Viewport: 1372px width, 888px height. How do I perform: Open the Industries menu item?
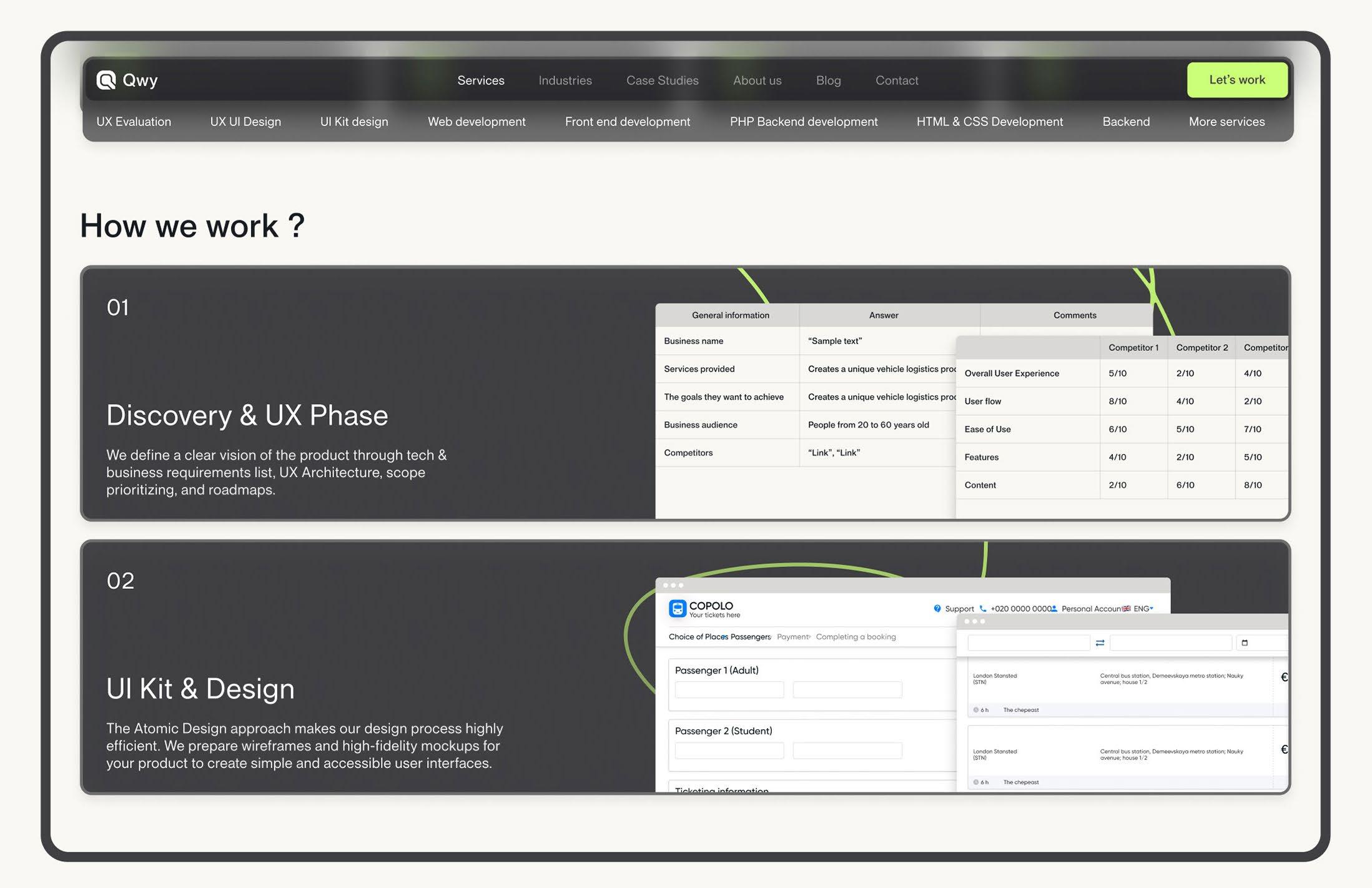(565, 81)
